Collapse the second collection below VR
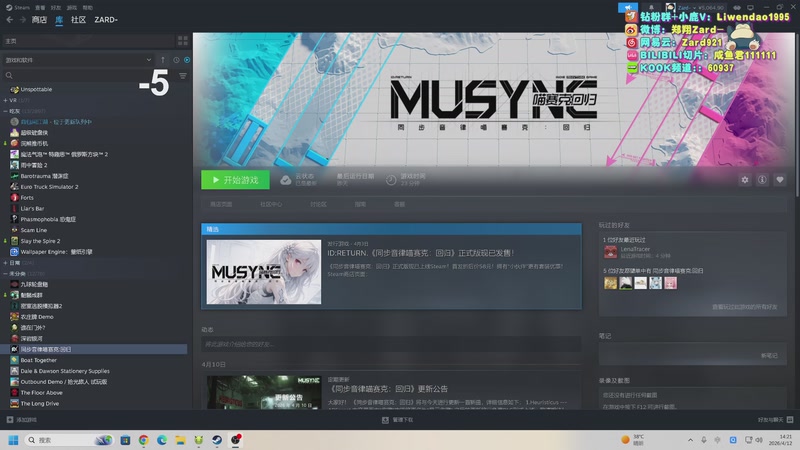 pyautogui.click(x=6, y=111)
